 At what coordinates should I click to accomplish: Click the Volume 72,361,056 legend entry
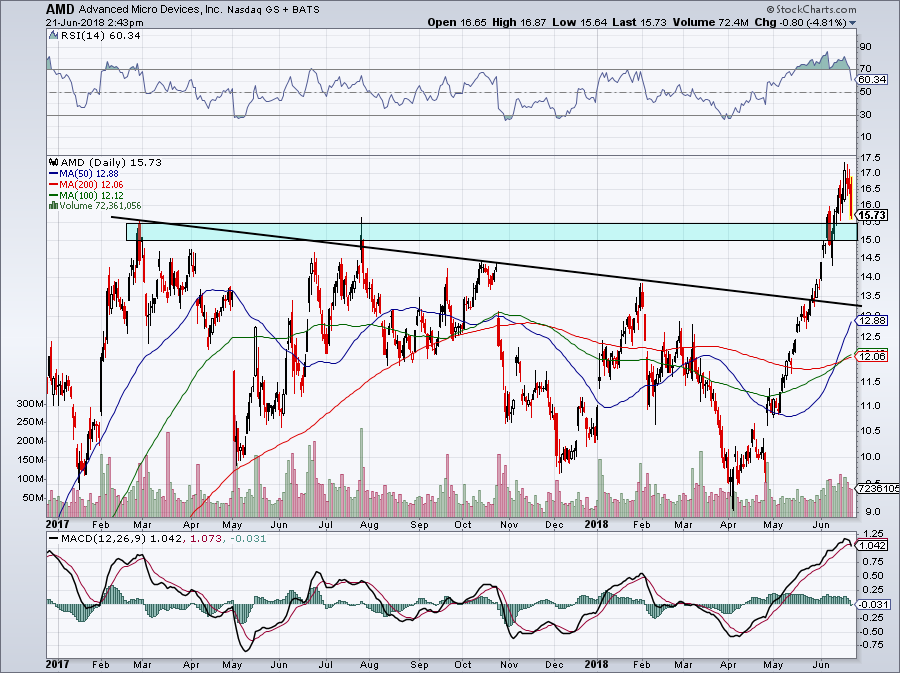[x=100, y=205]
